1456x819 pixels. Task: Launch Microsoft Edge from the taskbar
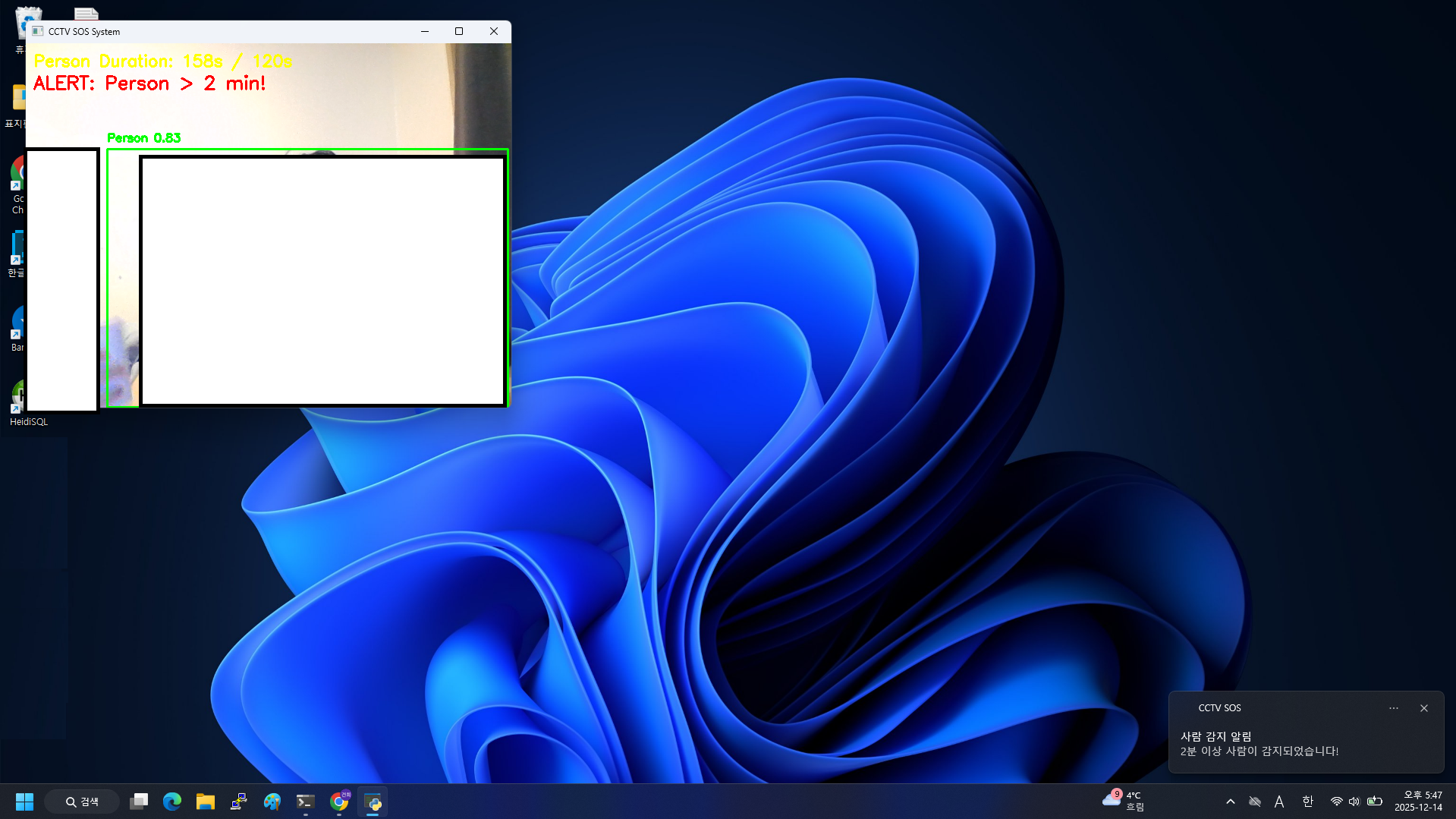[172, 802]
